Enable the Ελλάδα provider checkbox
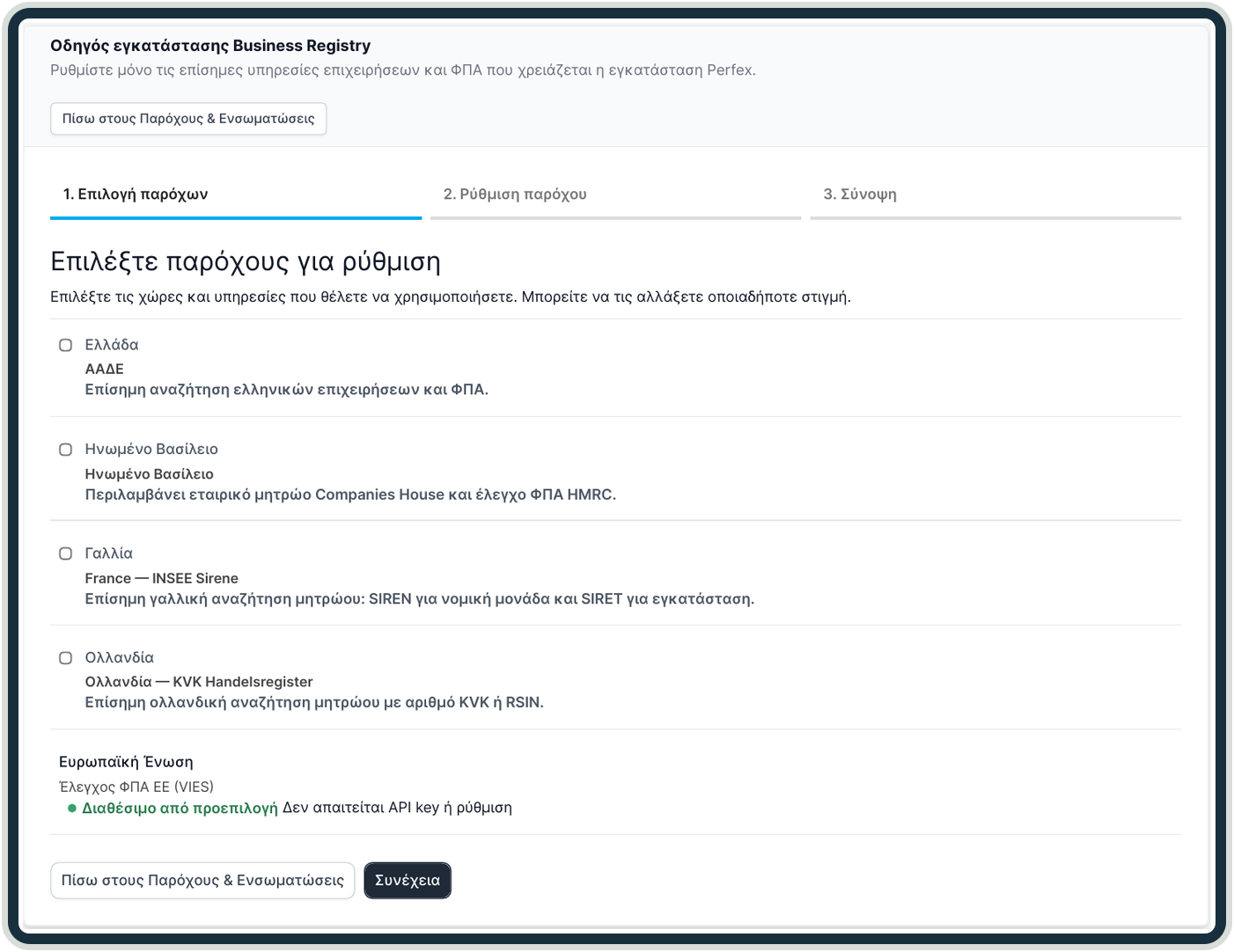This screenshot has height=952, width=1234. pyautogui.click(x=65, y=345)
